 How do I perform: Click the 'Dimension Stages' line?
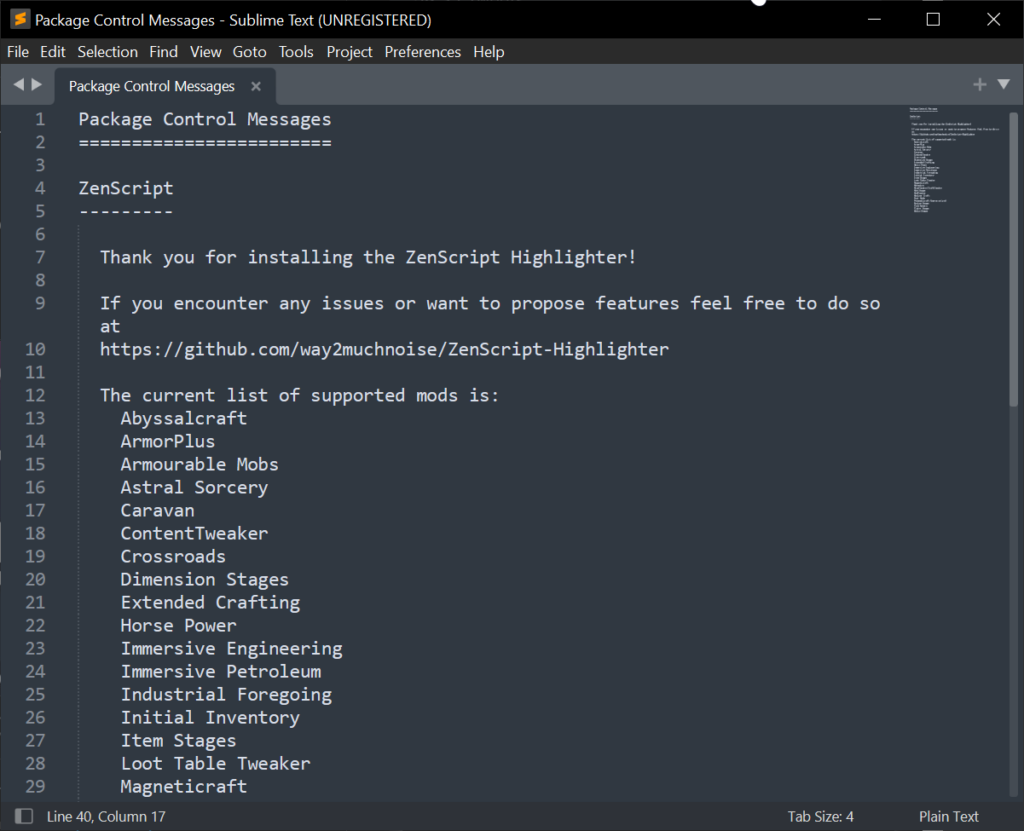pos(204,579)
